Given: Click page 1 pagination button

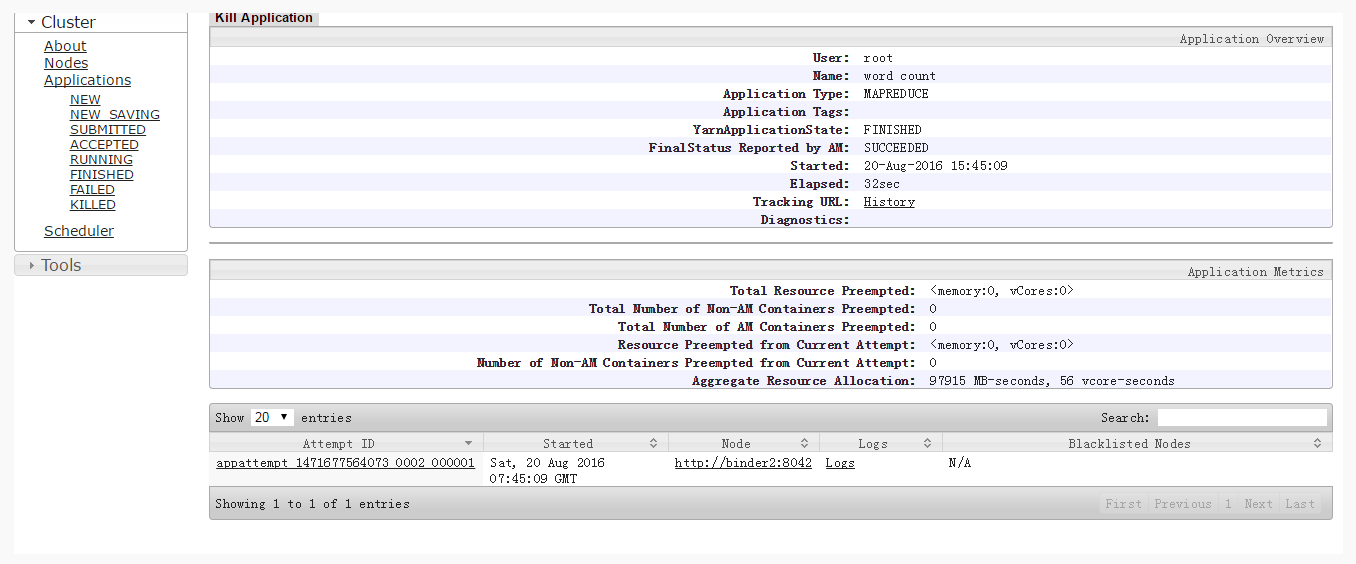Looking at the screenshot, I should pyautogui.click(x=1228, y=504).
